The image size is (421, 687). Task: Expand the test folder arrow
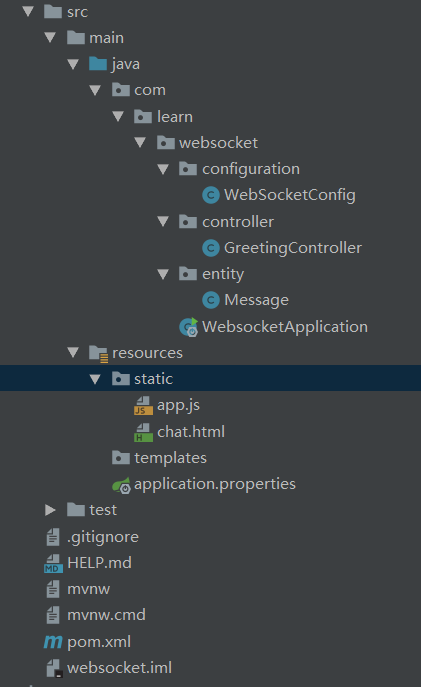pyautogui.click(x=50, y=510)
